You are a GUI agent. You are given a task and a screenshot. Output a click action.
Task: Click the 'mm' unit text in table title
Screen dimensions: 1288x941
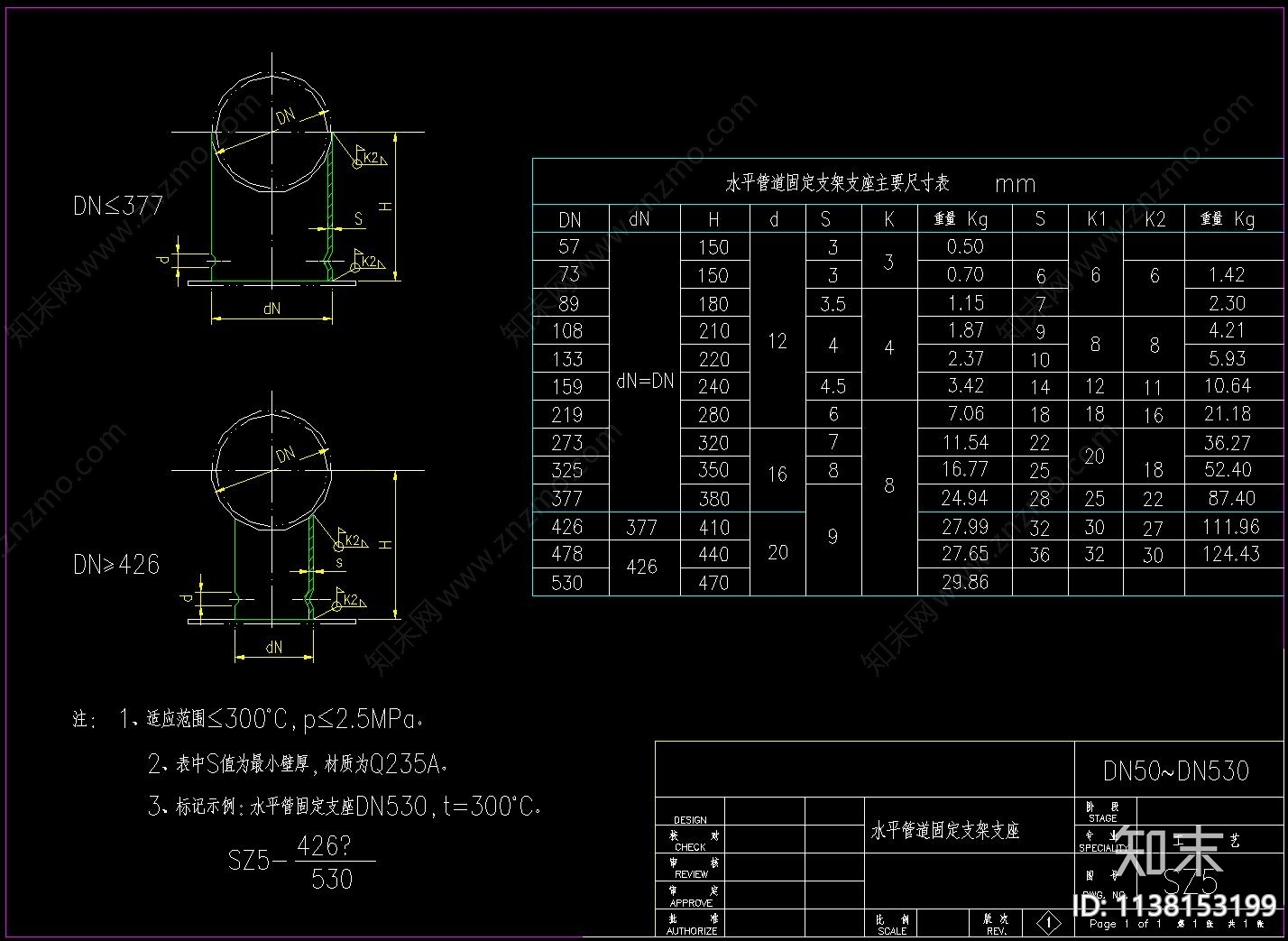pos(1015,185)
